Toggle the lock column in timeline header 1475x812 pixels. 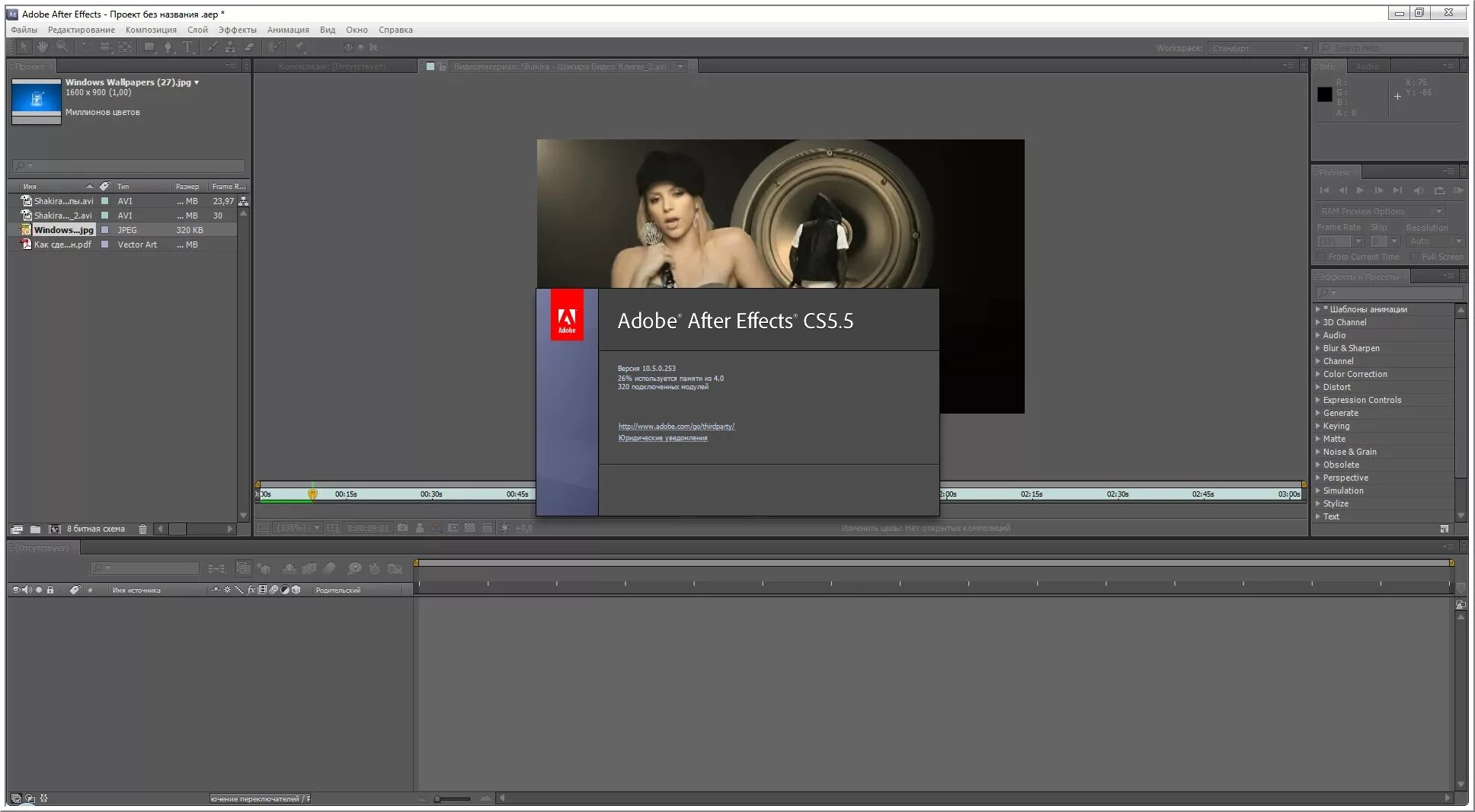pos(50,590)
